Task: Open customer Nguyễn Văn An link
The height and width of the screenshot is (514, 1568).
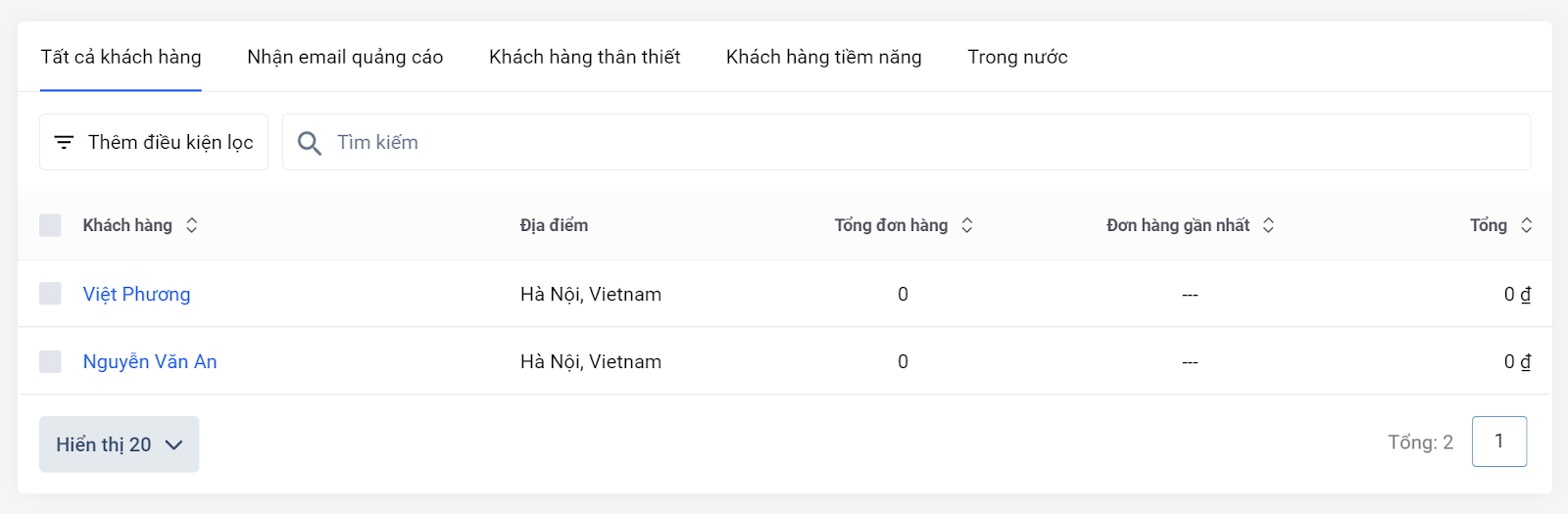Action: 150,361
